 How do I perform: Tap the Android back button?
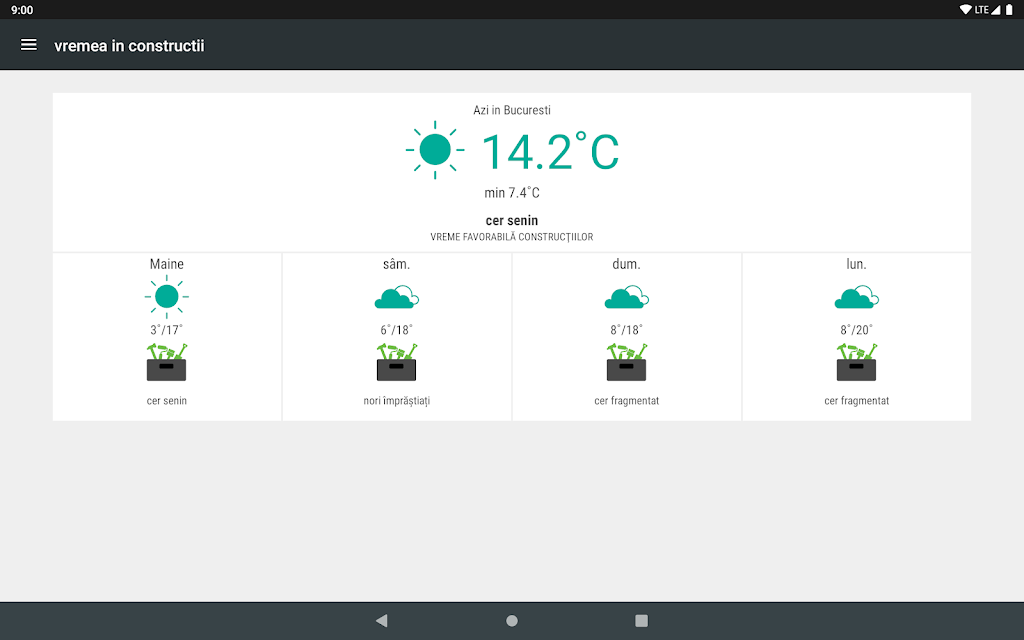pyautogui.click(x=382, y=620)
